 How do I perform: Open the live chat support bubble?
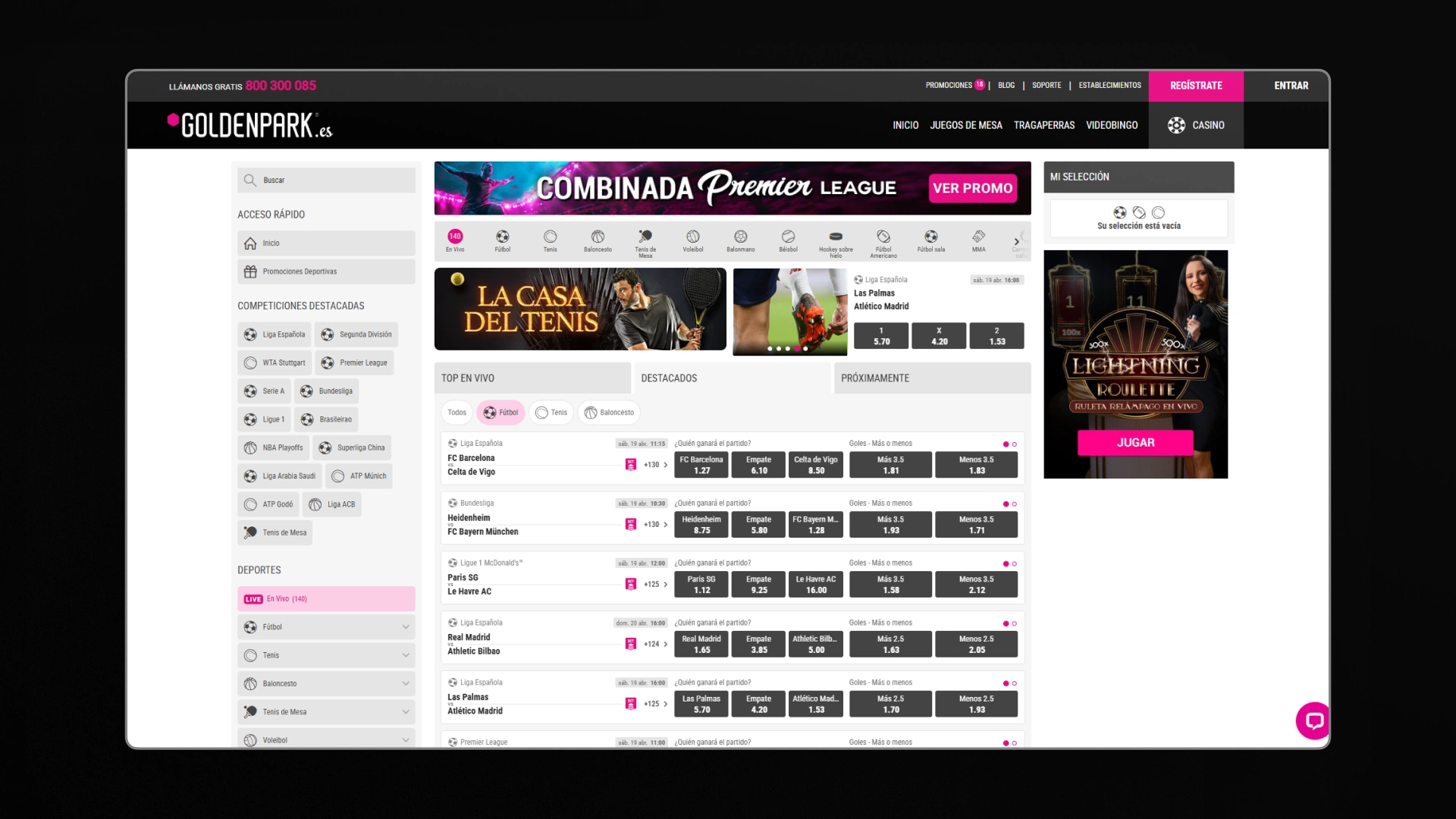coord(1313,720)
